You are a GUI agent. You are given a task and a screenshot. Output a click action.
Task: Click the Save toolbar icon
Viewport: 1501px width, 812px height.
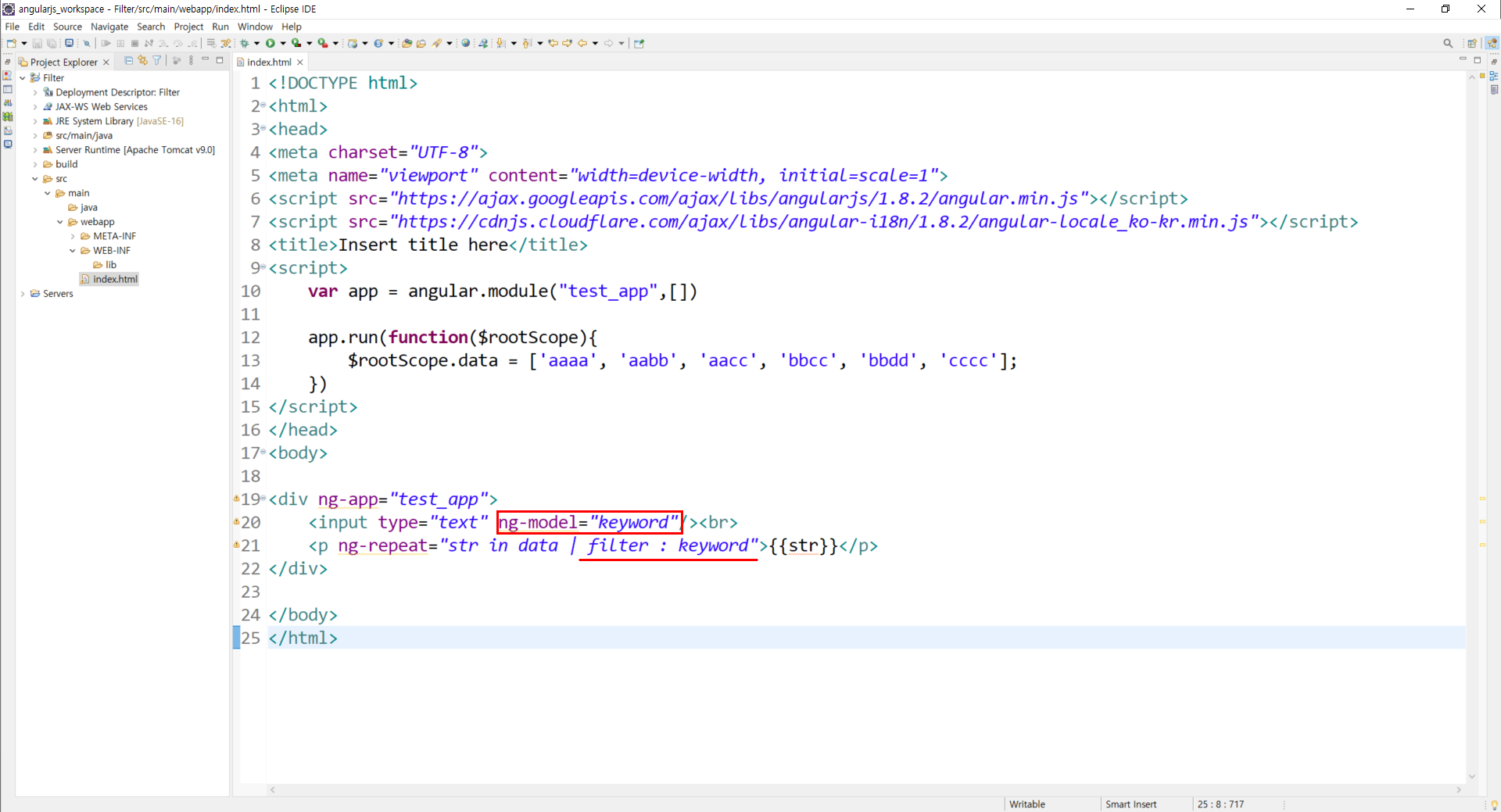[x=37, y=43]
